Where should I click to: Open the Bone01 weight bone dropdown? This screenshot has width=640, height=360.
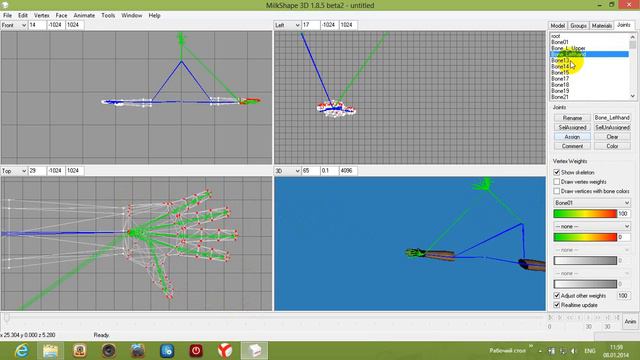pyautogui.click(x=592, y=203)
